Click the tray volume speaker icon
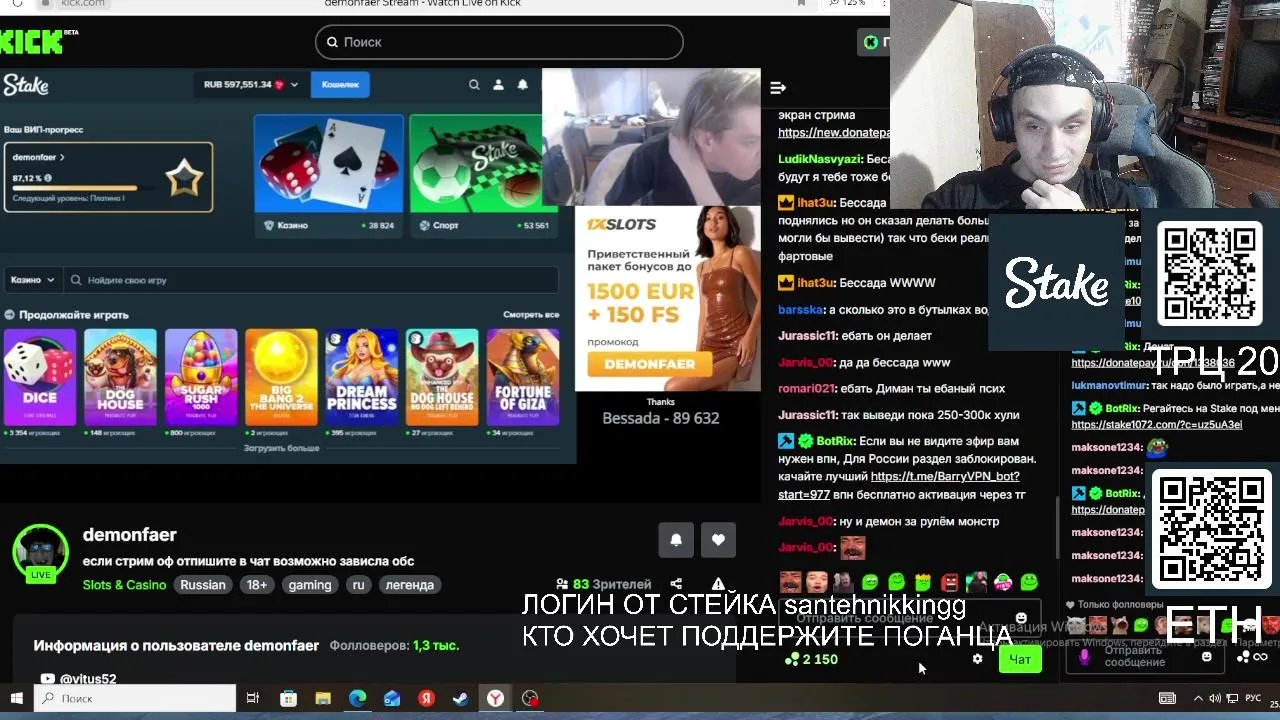Image resolution: width=1280 pixels, height=720 pixels. [1215, 698]
